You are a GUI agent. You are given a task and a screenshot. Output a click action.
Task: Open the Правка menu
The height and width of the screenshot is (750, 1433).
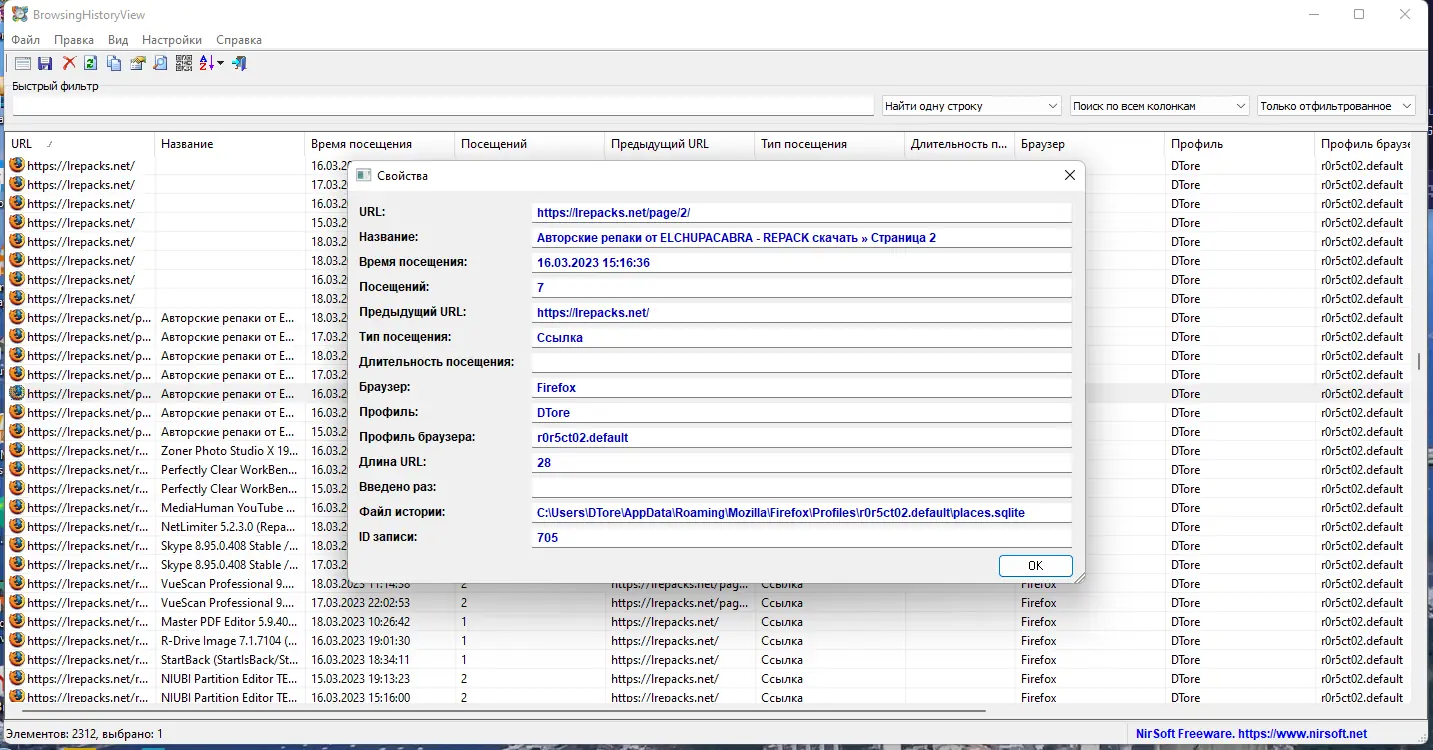coord(74,40)
